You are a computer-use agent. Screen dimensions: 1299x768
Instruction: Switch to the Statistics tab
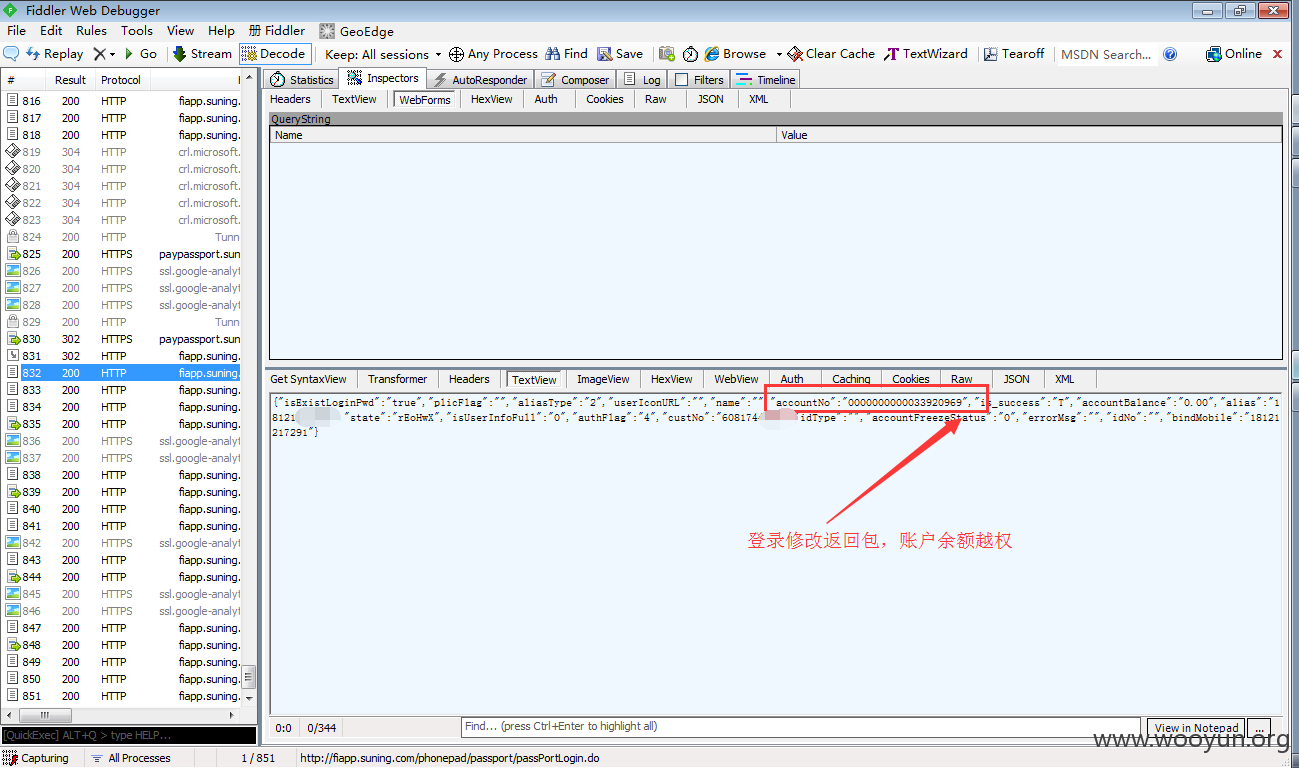(x=302, y=79)
